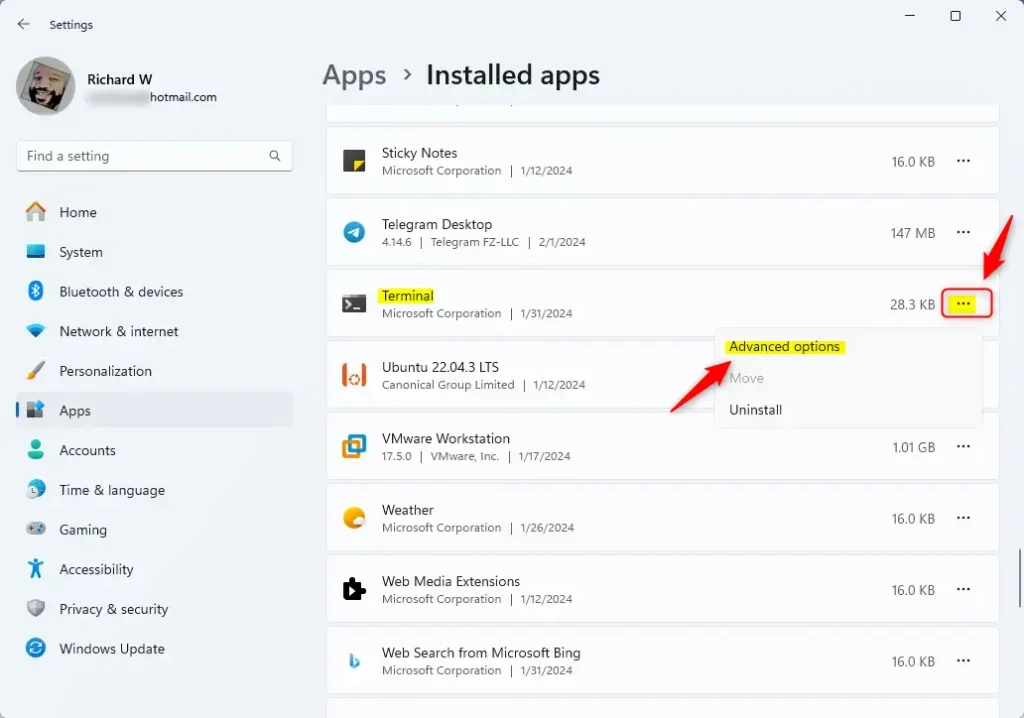
Task: Click the 147 MB size value
Action: [x=913, y=233]
